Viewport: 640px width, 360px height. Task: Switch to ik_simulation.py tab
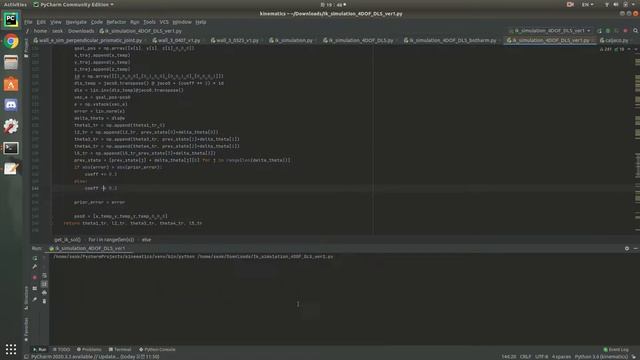coord(291,40)
